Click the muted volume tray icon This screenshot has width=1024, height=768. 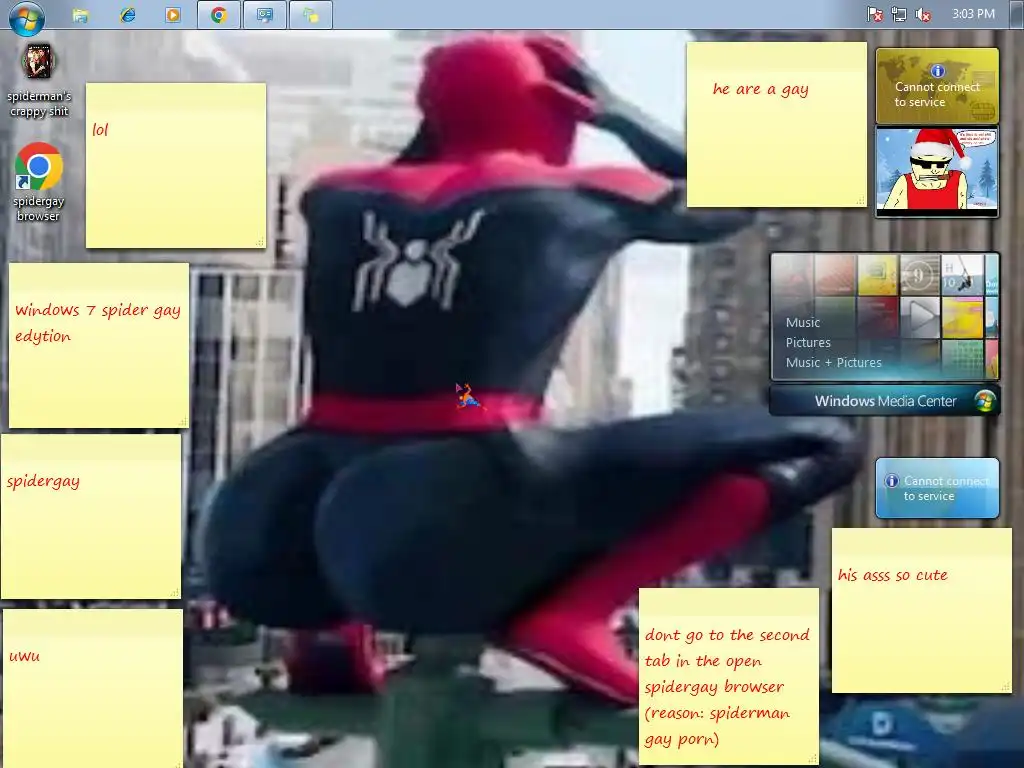923,14
